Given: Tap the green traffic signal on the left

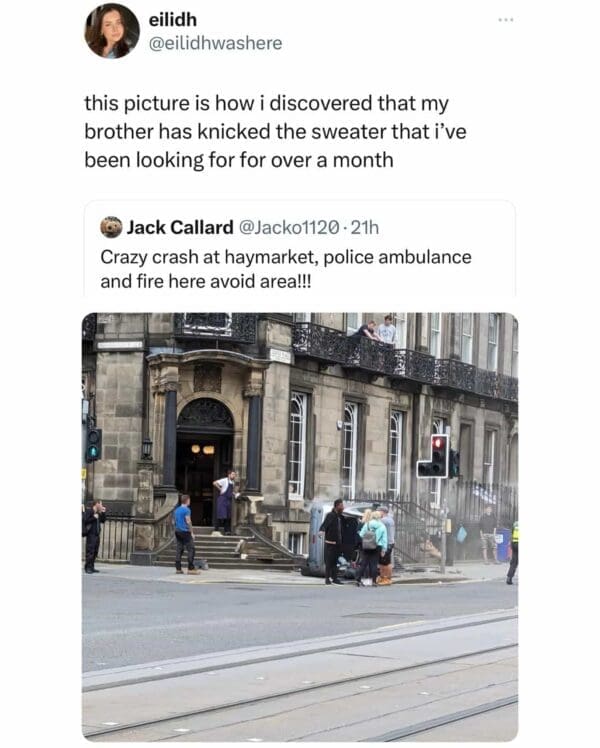Looking at the screenshot, I should click(x=93, y=445).
